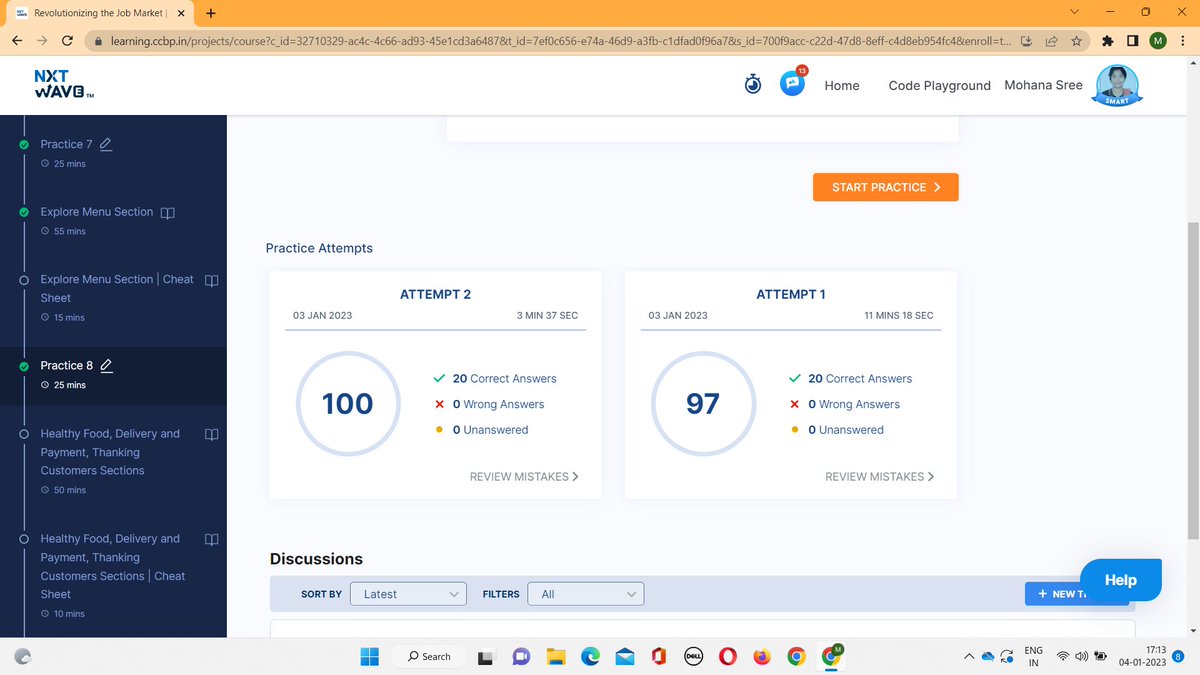Viewport: 1200px width, 675px height.
Task: Expand the tab search chevron in title bar
Action: click(x=1074, y=12)
